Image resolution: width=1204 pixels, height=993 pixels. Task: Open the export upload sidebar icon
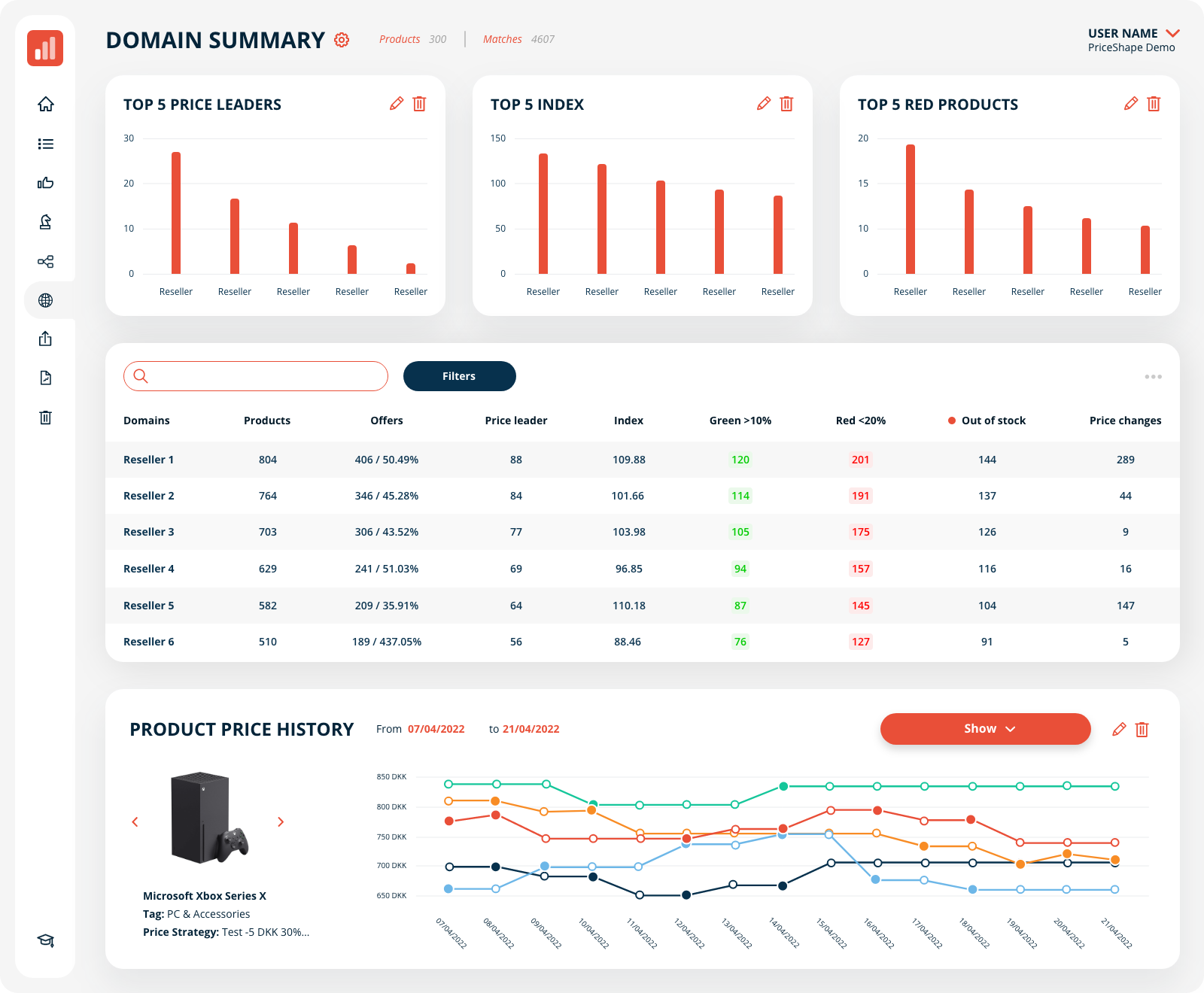pos(46,339)
